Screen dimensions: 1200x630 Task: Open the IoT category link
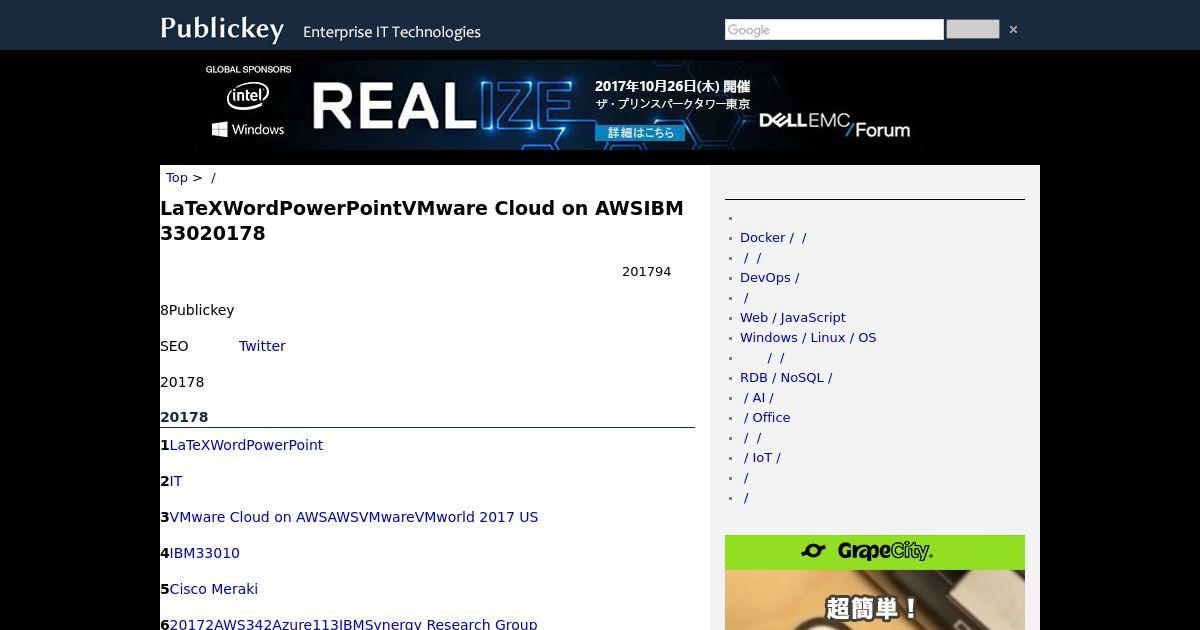pos(760,458)
